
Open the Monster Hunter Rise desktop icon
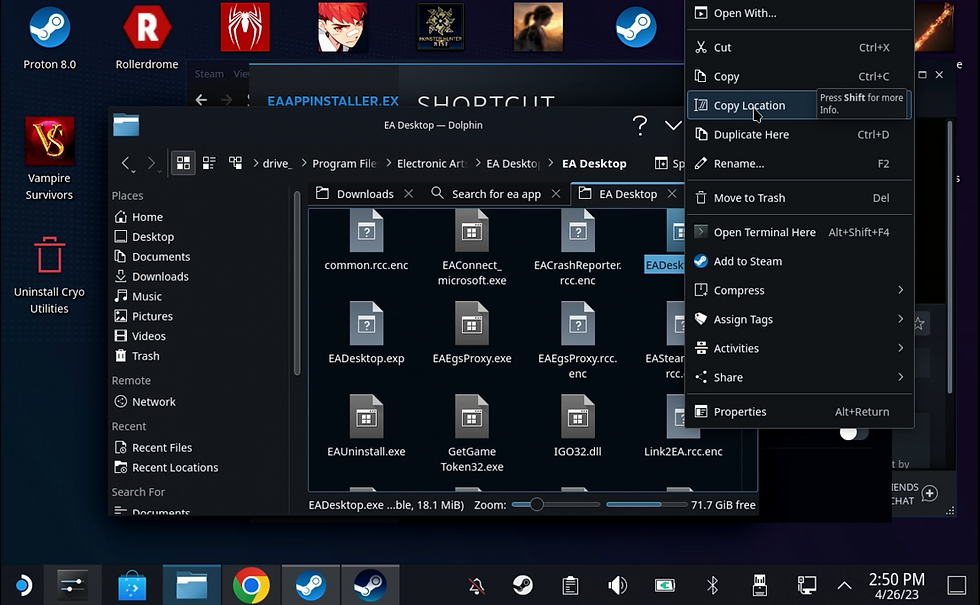(x=441, y=27)
